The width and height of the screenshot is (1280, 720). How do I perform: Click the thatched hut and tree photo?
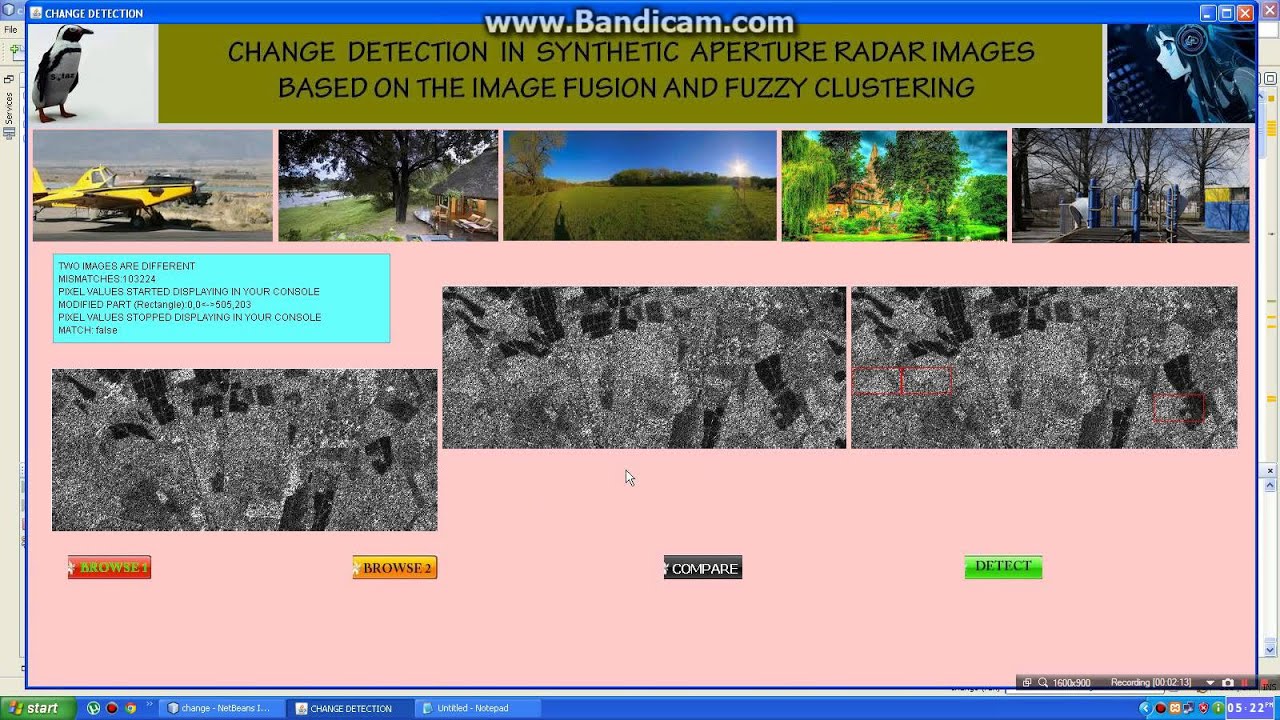click(388, 185)
